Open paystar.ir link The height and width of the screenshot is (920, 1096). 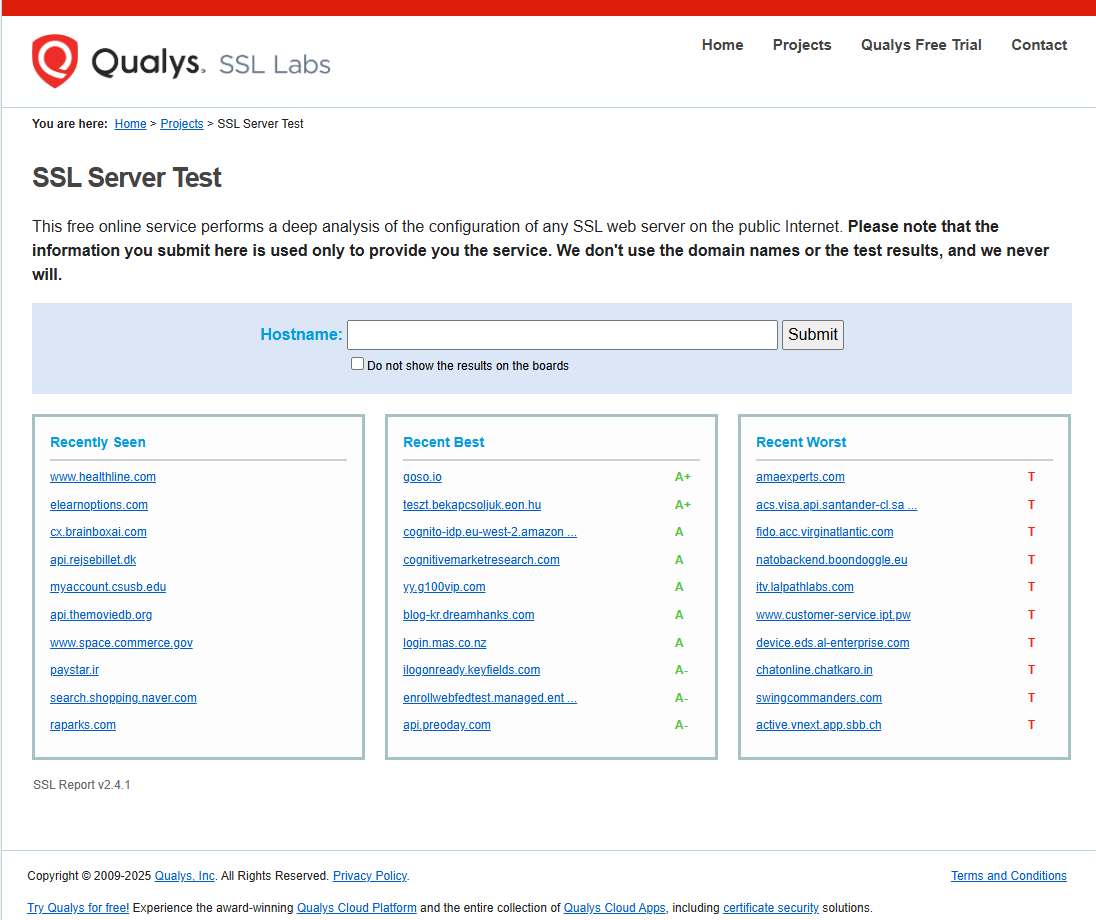point(74,670)
